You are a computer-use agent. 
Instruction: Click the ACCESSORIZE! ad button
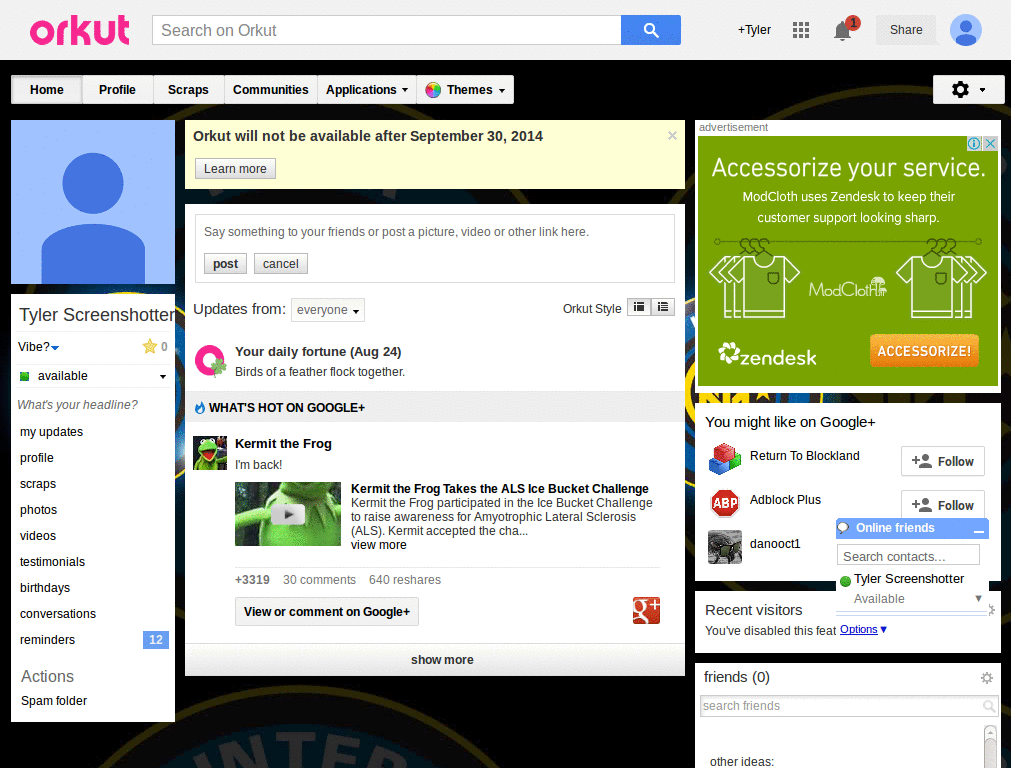tap(924, 351)
